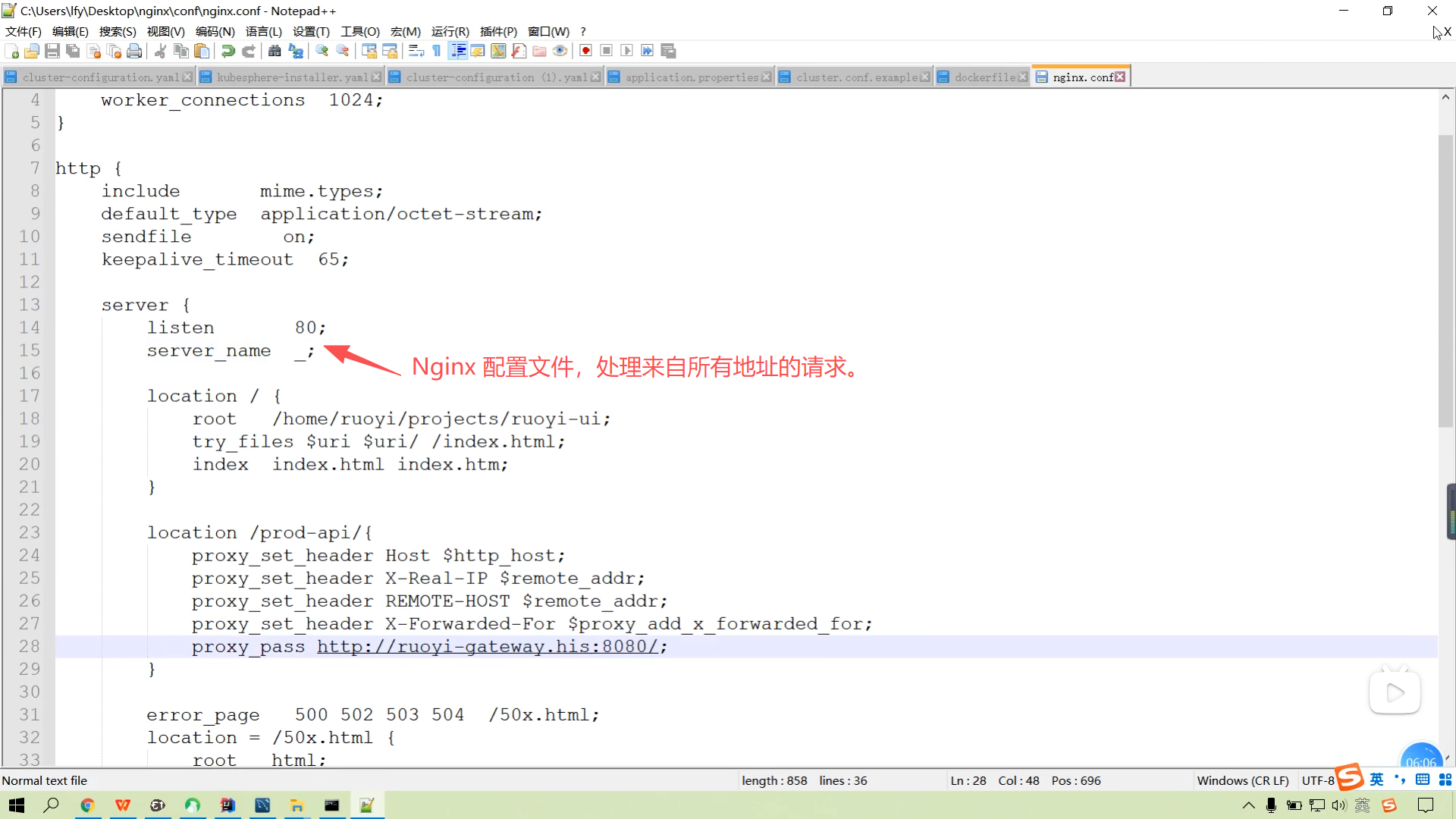Screen dimensions: 1456x819
Task: Click the Copy toolbar icon
Action: pyautogui.click(x=181, y=51)
